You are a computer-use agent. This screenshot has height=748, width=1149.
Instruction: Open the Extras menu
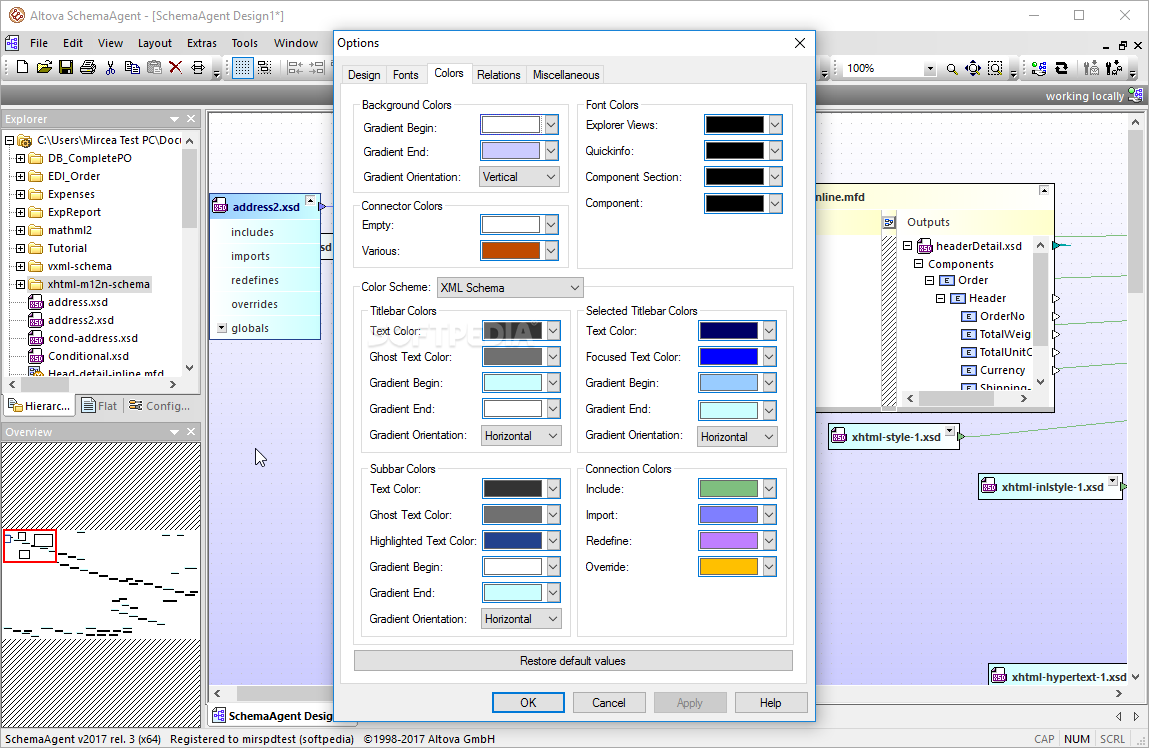202,43
